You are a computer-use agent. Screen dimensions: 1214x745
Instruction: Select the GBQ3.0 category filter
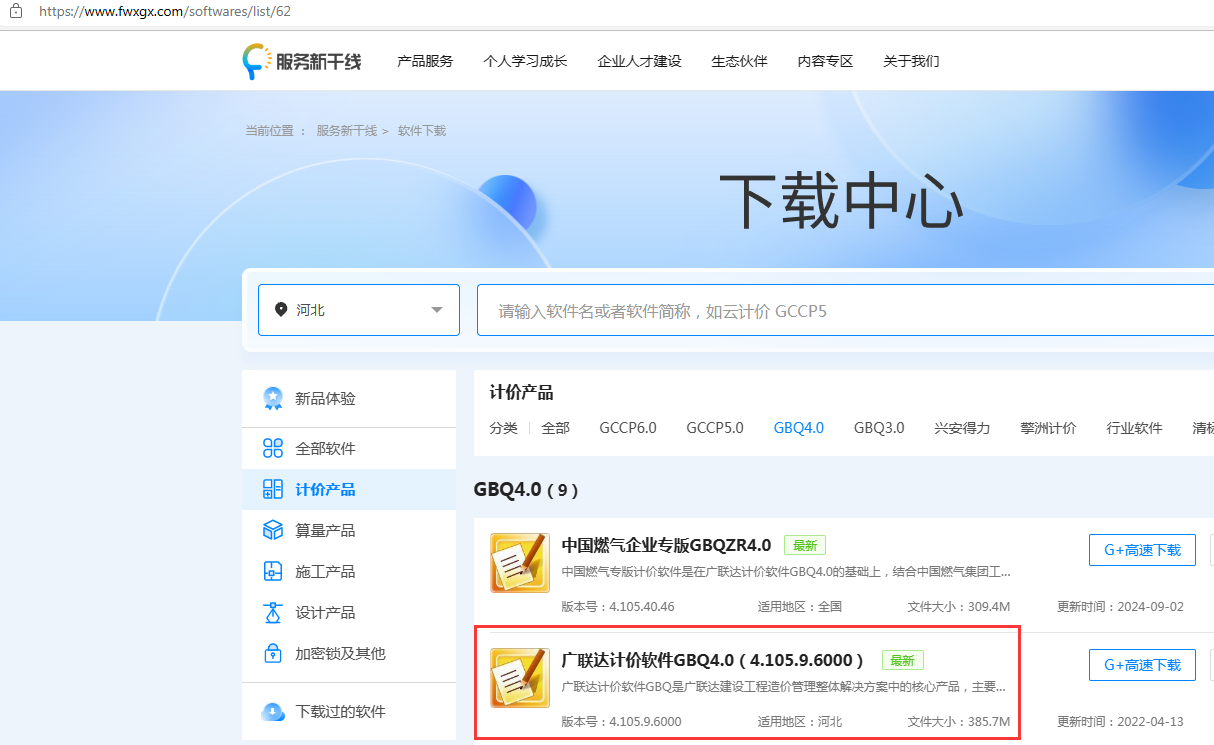tap(879, 428)
